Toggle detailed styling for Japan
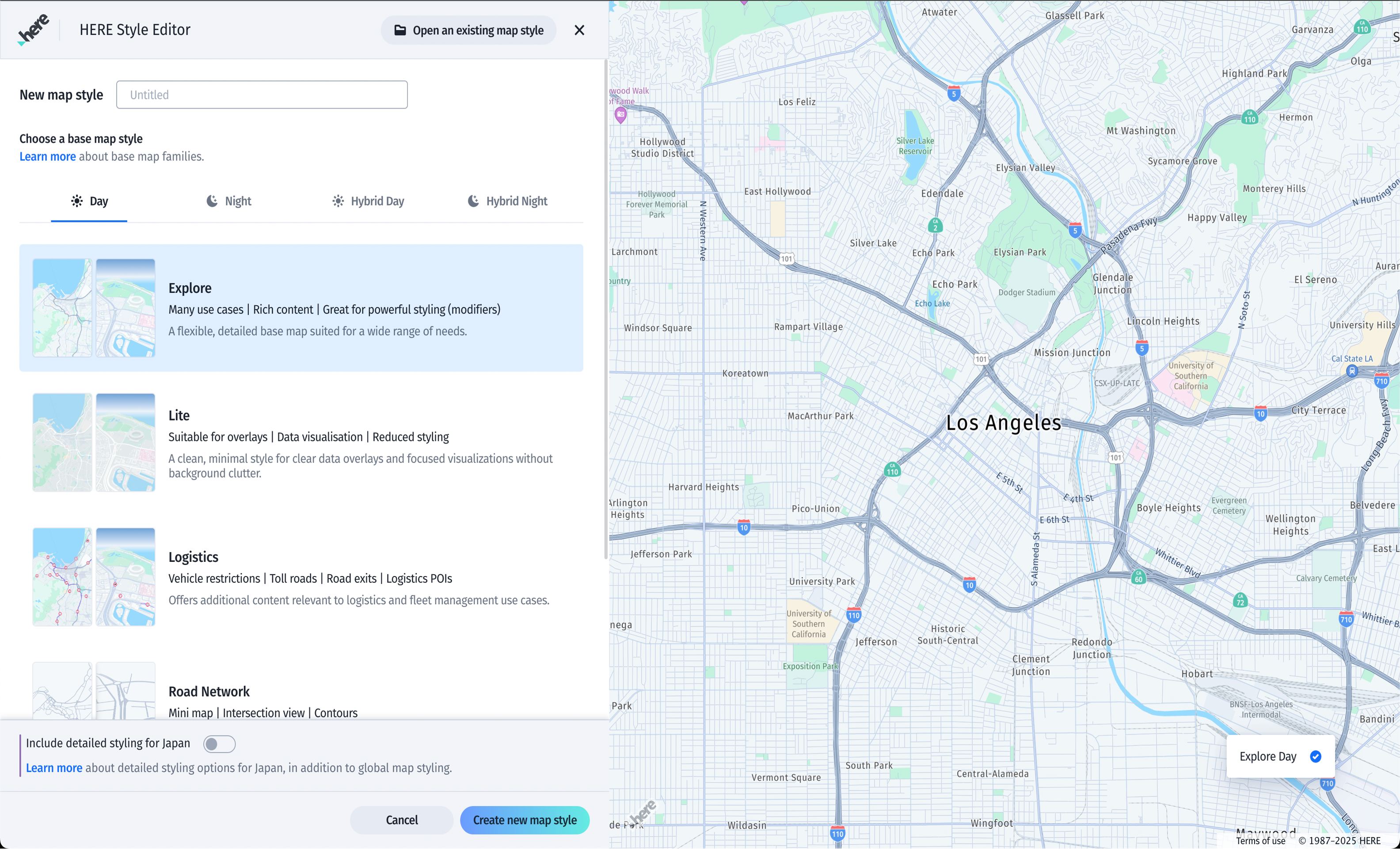Viewport: 1400px width, 849px height. [219, 743]
